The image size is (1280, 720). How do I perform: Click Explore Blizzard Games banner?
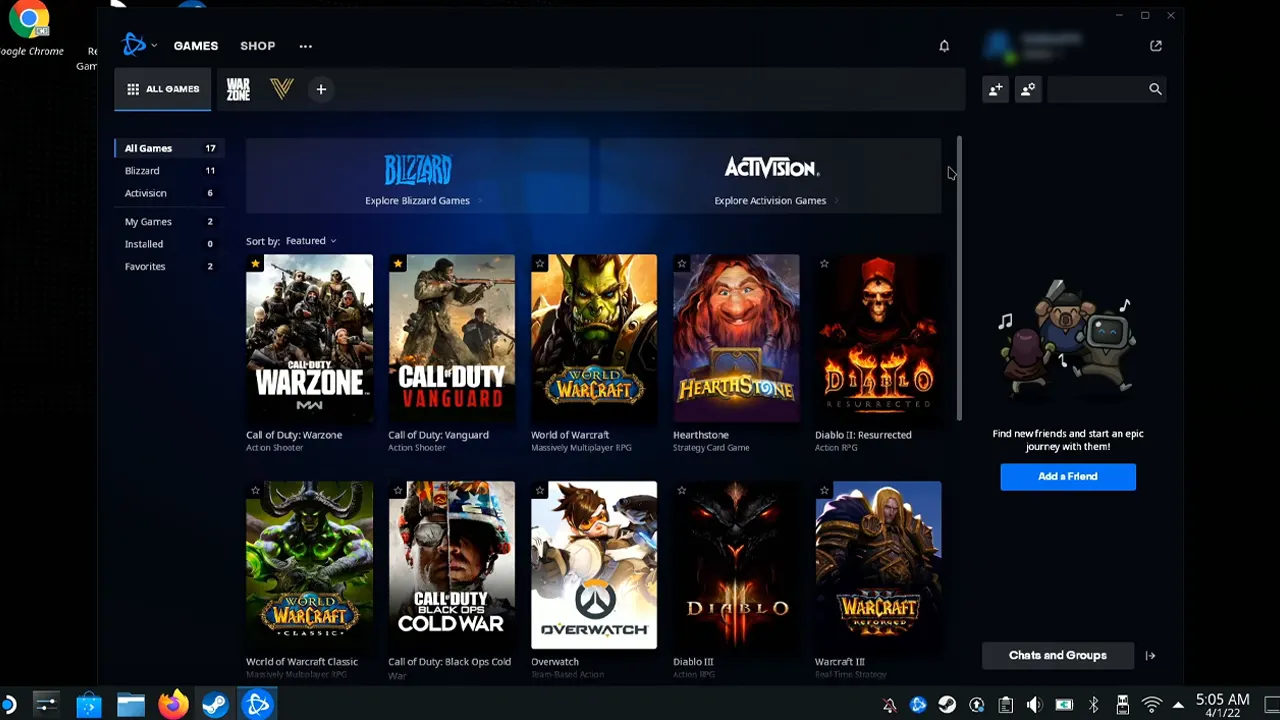point(418,177)
